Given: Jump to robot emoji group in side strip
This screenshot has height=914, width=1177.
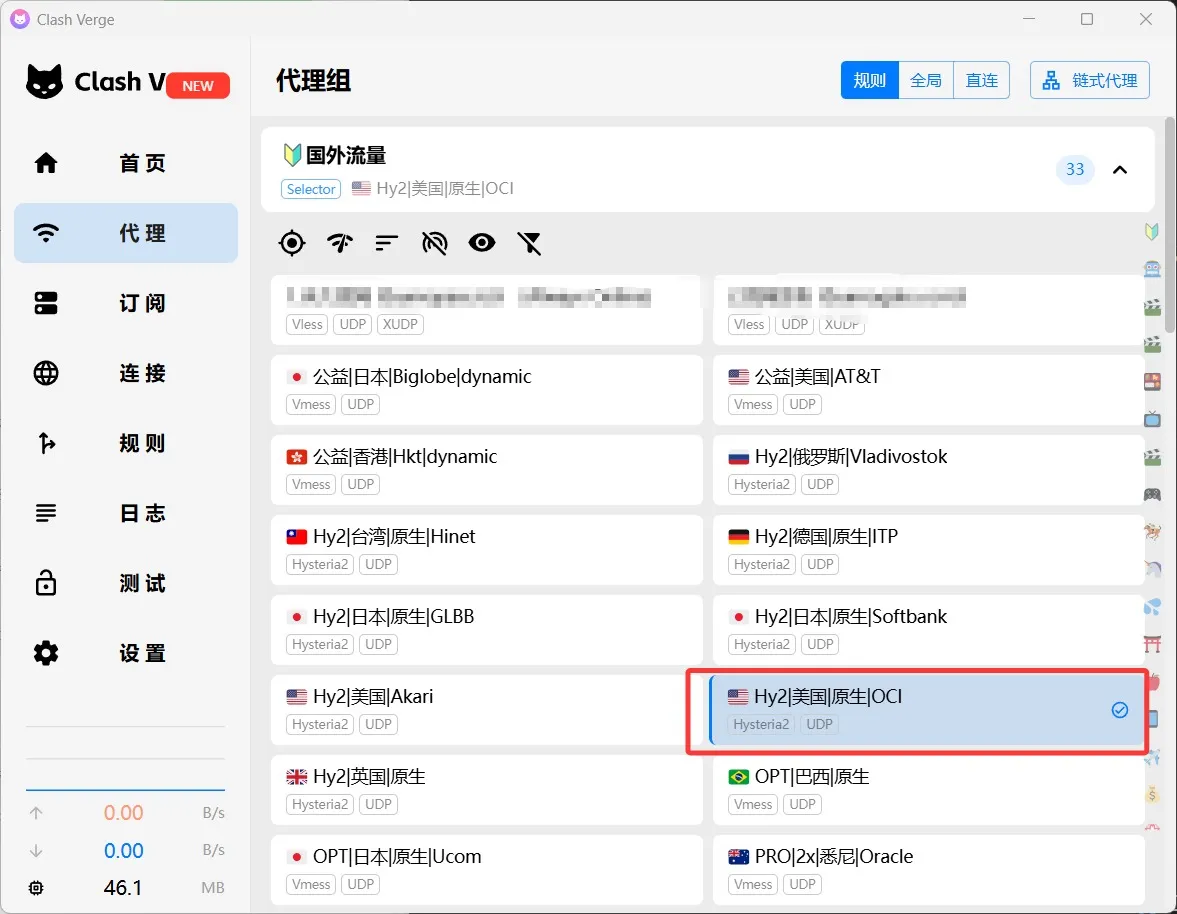Looking at the screenshot, I should point(1152,269).
